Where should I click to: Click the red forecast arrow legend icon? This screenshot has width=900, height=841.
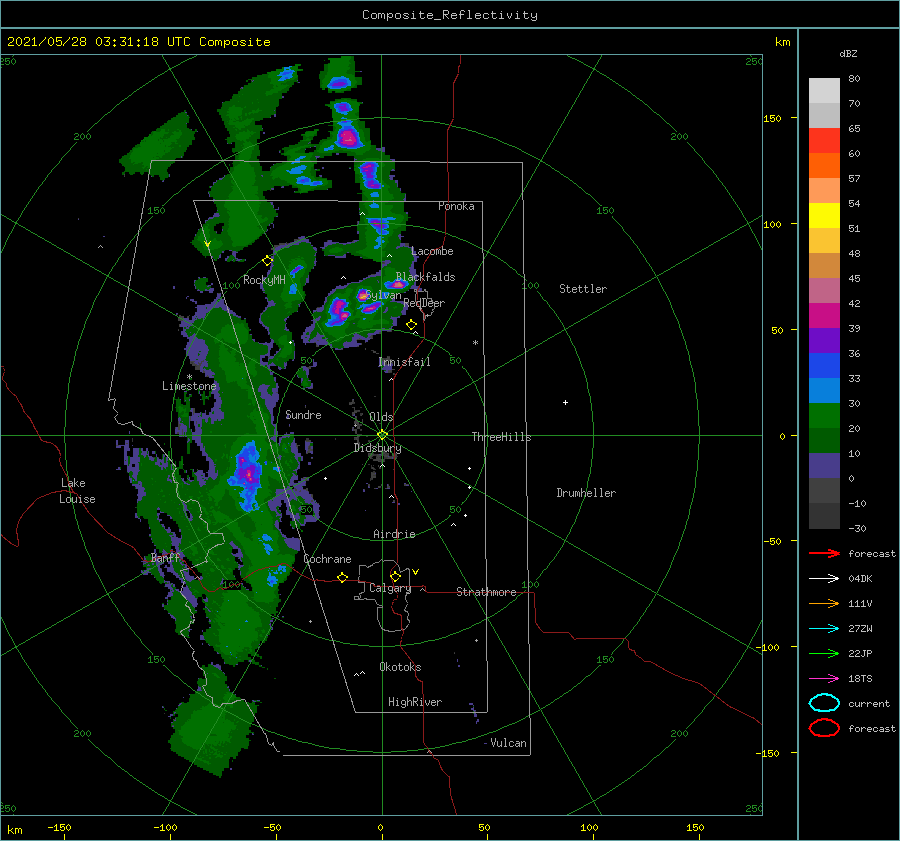(824, 553)
